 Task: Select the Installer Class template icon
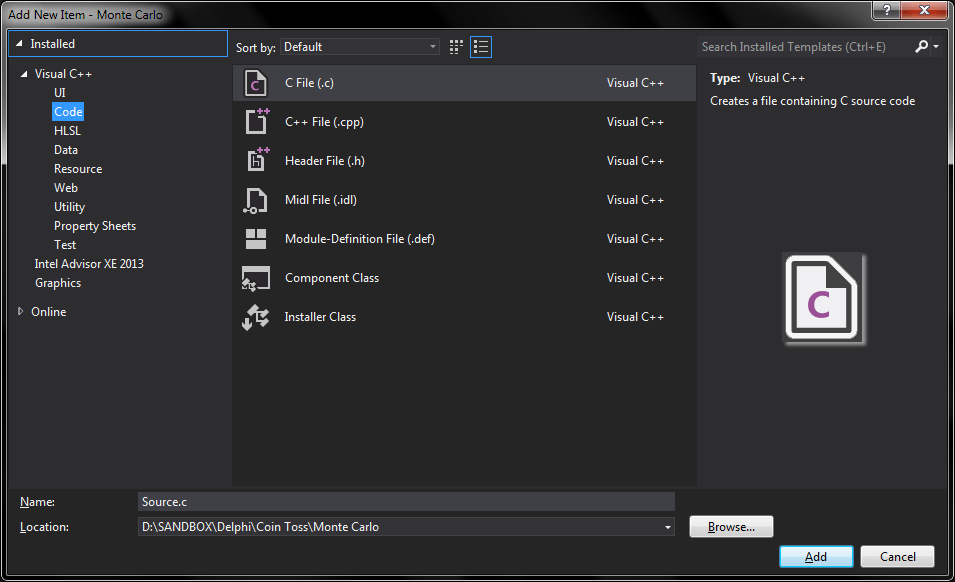pyautogui.click(x=255, y=316)
